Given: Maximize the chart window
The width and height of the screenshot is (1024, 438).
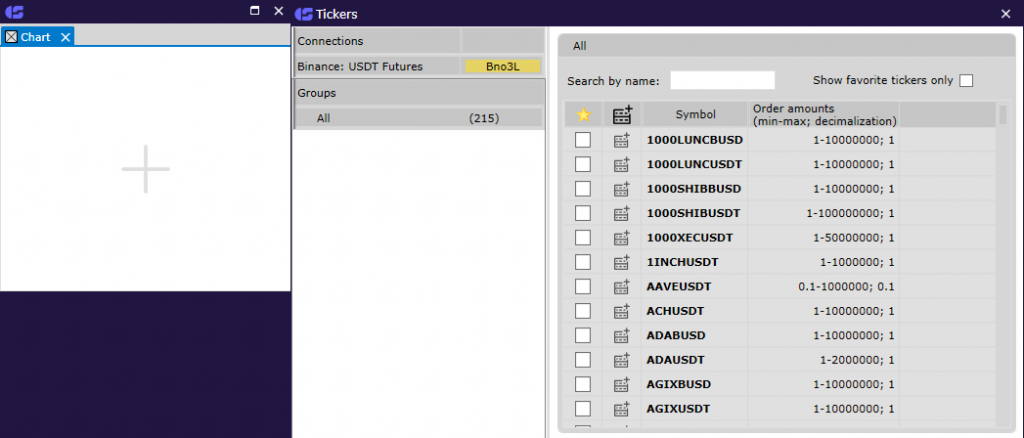Looking at the screenshot, I should [255, 10].
